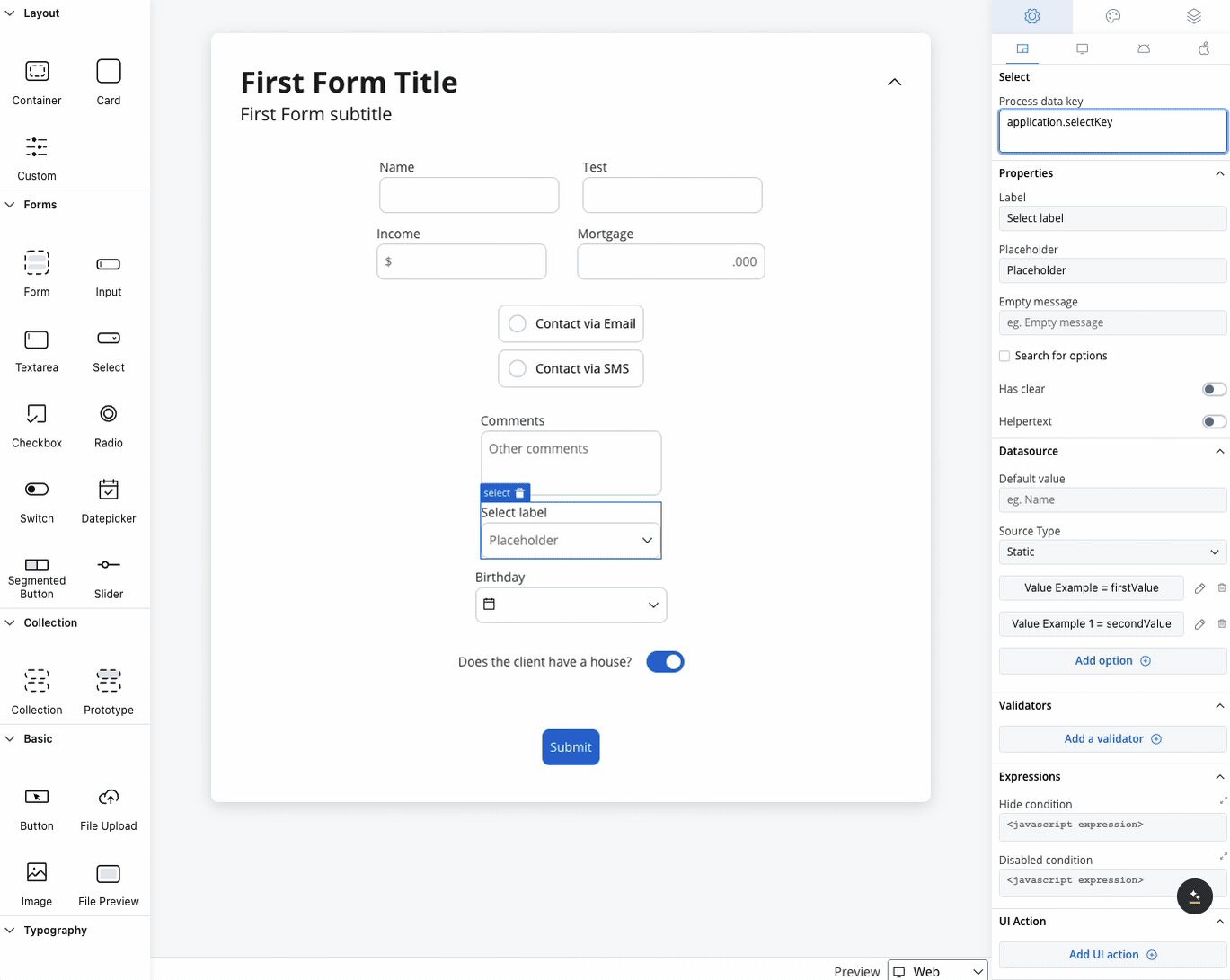Open the Source Type dropdown
The height and width of the screenshot is (980, 1230).
pyautogui.click(x=1112, y=552)
